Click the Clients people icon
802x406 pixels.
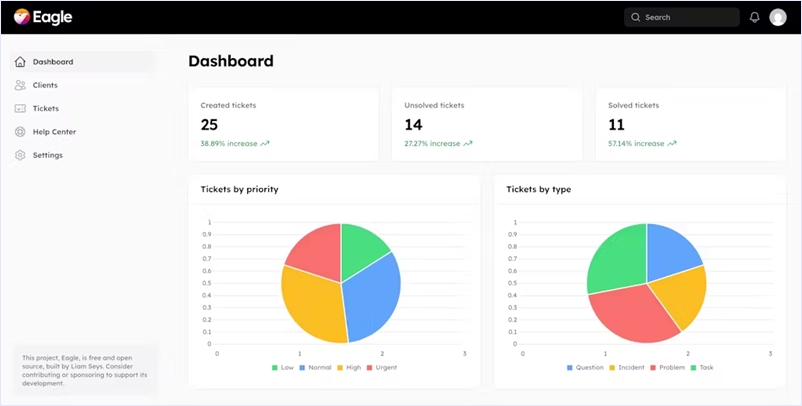click(x=20, y=85)
